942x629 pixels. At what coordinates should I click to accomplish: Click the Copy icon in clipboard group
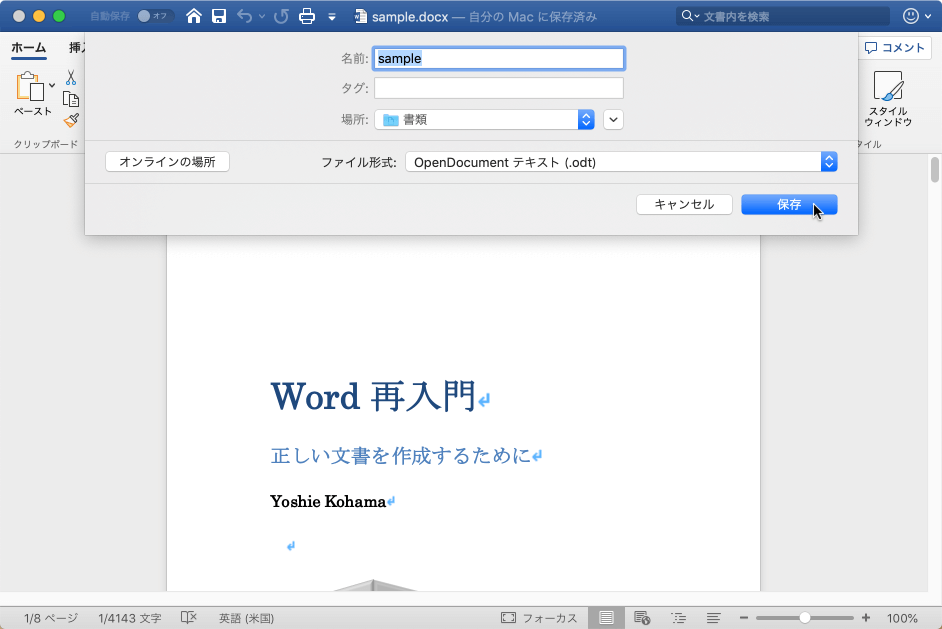71,99
